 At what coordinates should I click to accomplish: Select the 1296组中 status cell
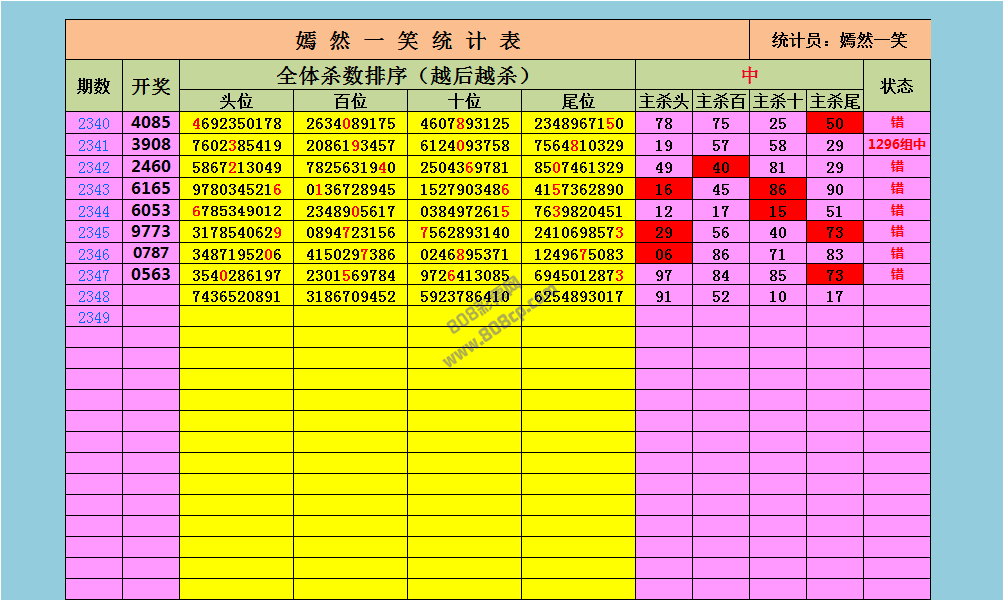(x=897, y=145)
